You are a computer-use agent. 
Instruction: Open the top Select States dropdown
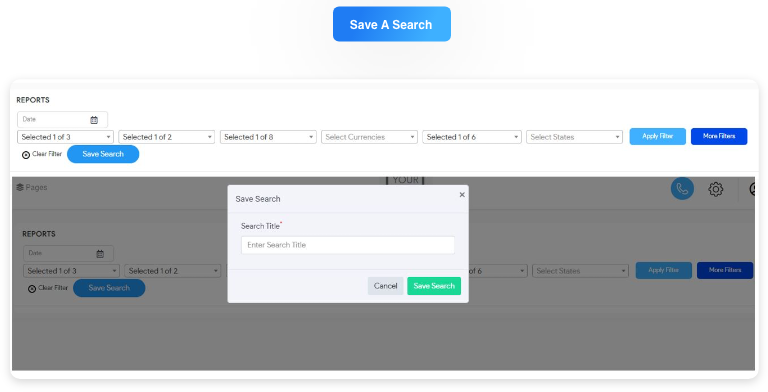click(575, 137)
